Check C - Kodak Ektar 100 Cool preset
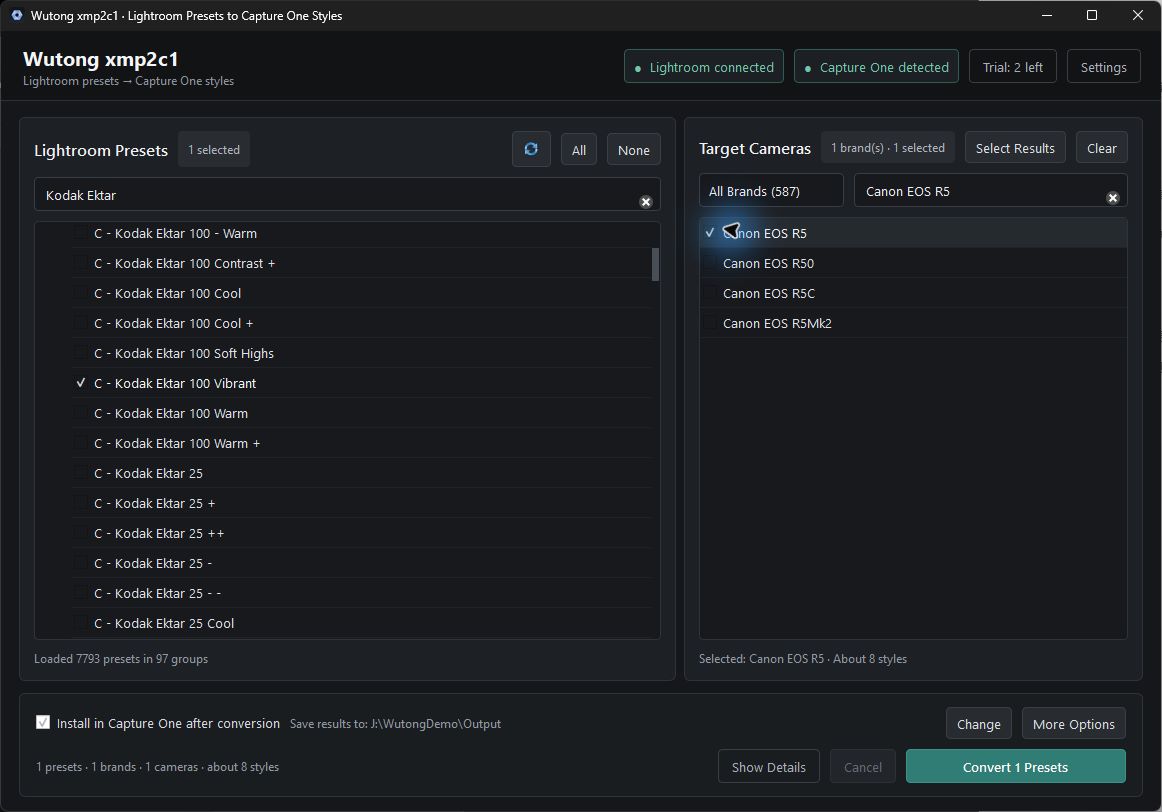Screen dimensions: 1162x812 coord(81,293)
